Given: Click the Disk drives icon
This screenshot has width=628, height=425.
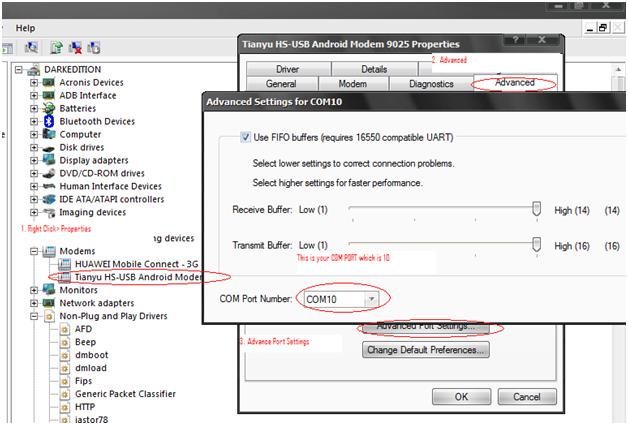Looking at the screenshot, I should (x=49, y=148).
